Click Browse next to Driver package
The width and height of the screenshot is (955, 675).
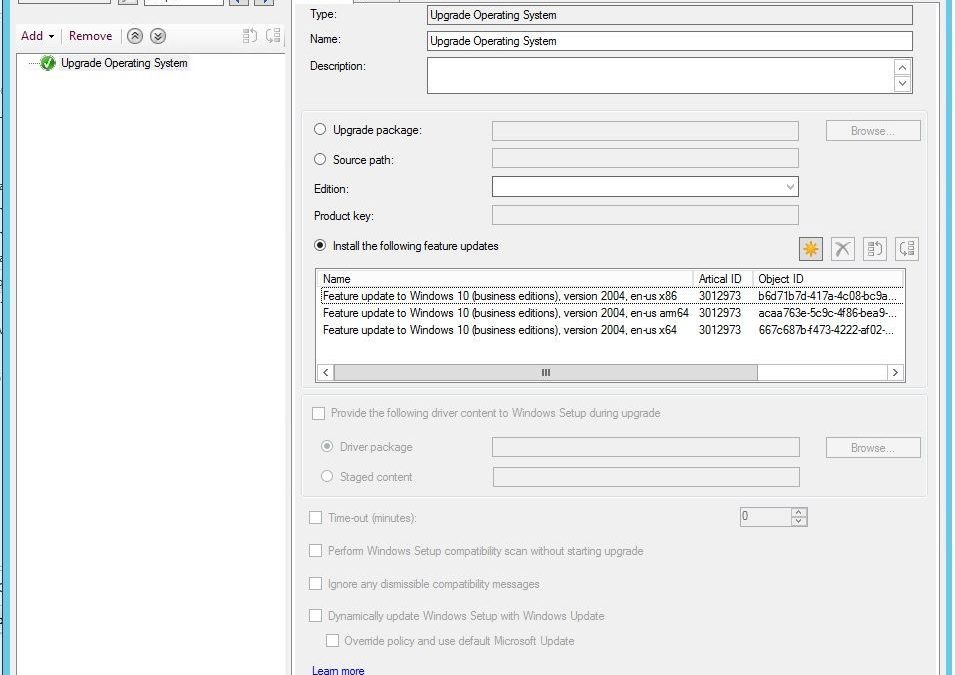click(873, 448)
